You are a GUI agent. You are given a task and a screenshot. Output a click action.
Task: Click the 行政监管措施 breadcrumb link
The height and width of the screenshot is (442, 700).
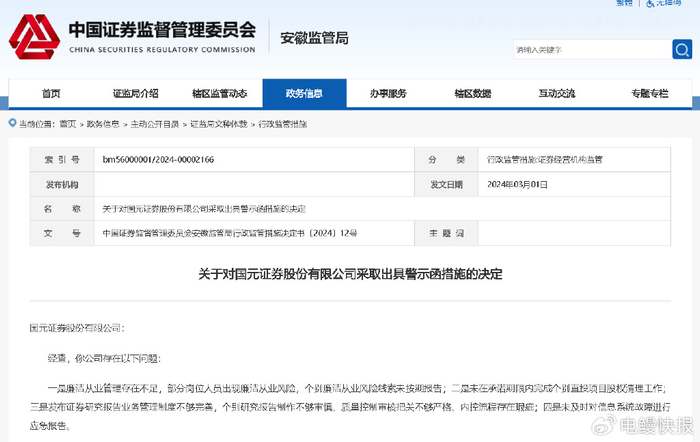283,124
